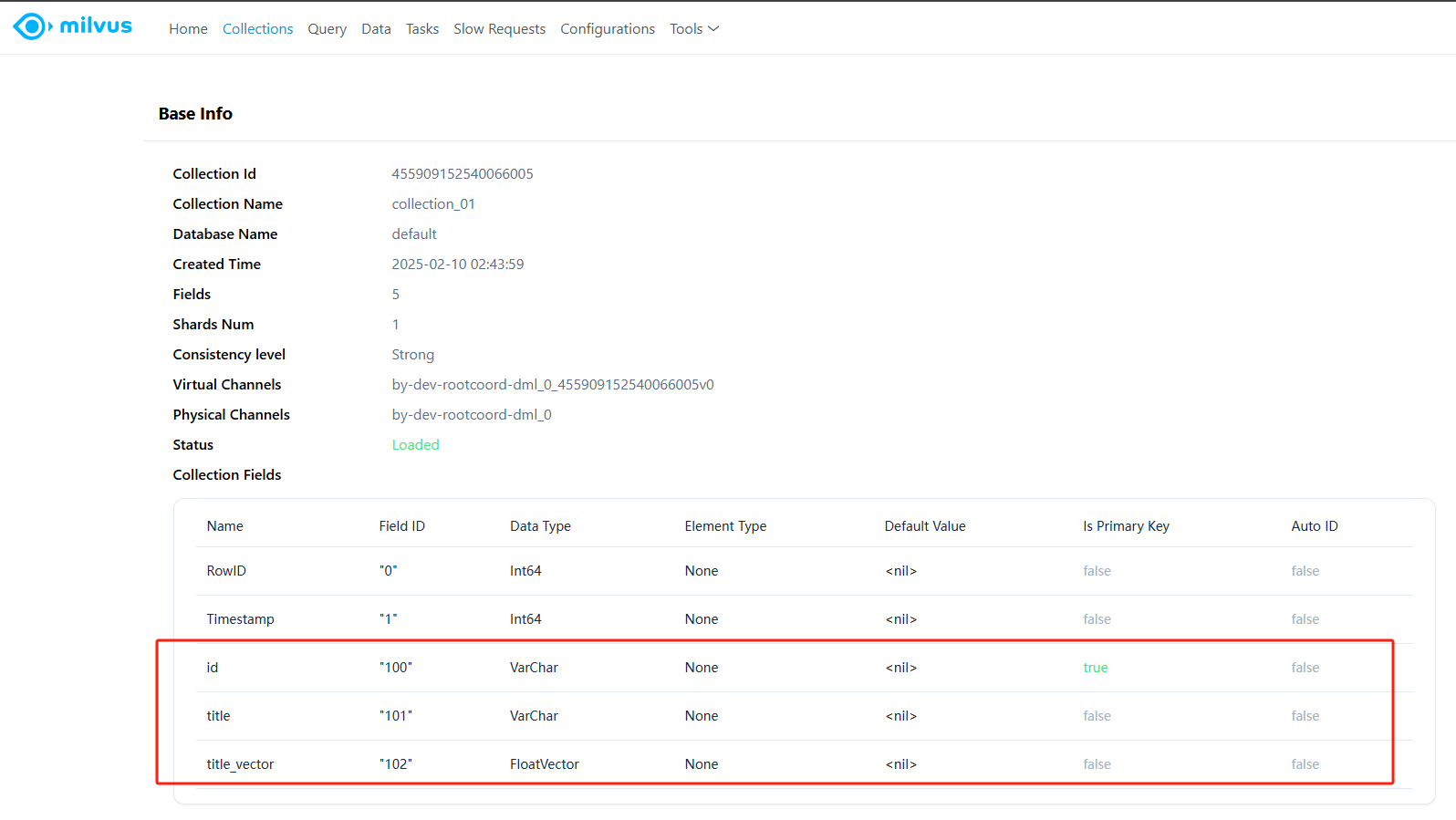Click the Int64 type in RowID row

coord(525,571)
